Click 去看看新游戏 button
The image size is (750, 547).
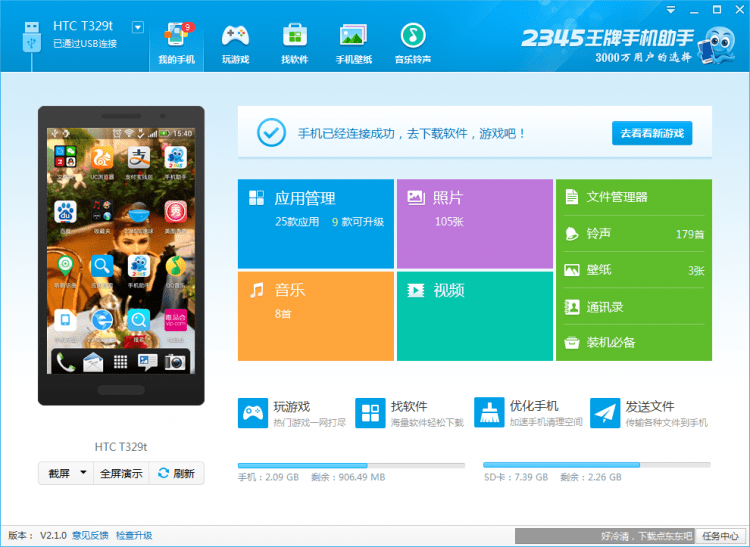pos(651,133)
